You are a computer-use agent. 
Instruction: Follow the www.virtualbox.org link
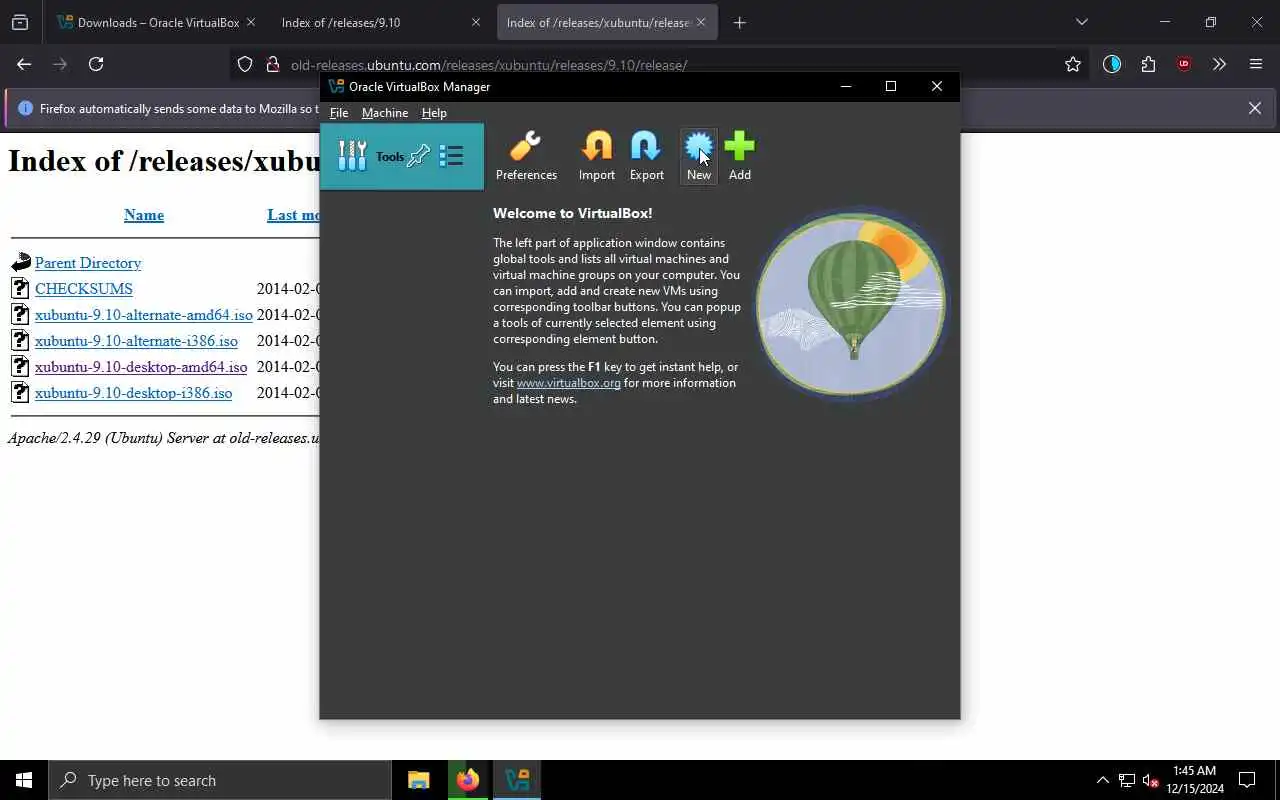(x=569, y=383)
